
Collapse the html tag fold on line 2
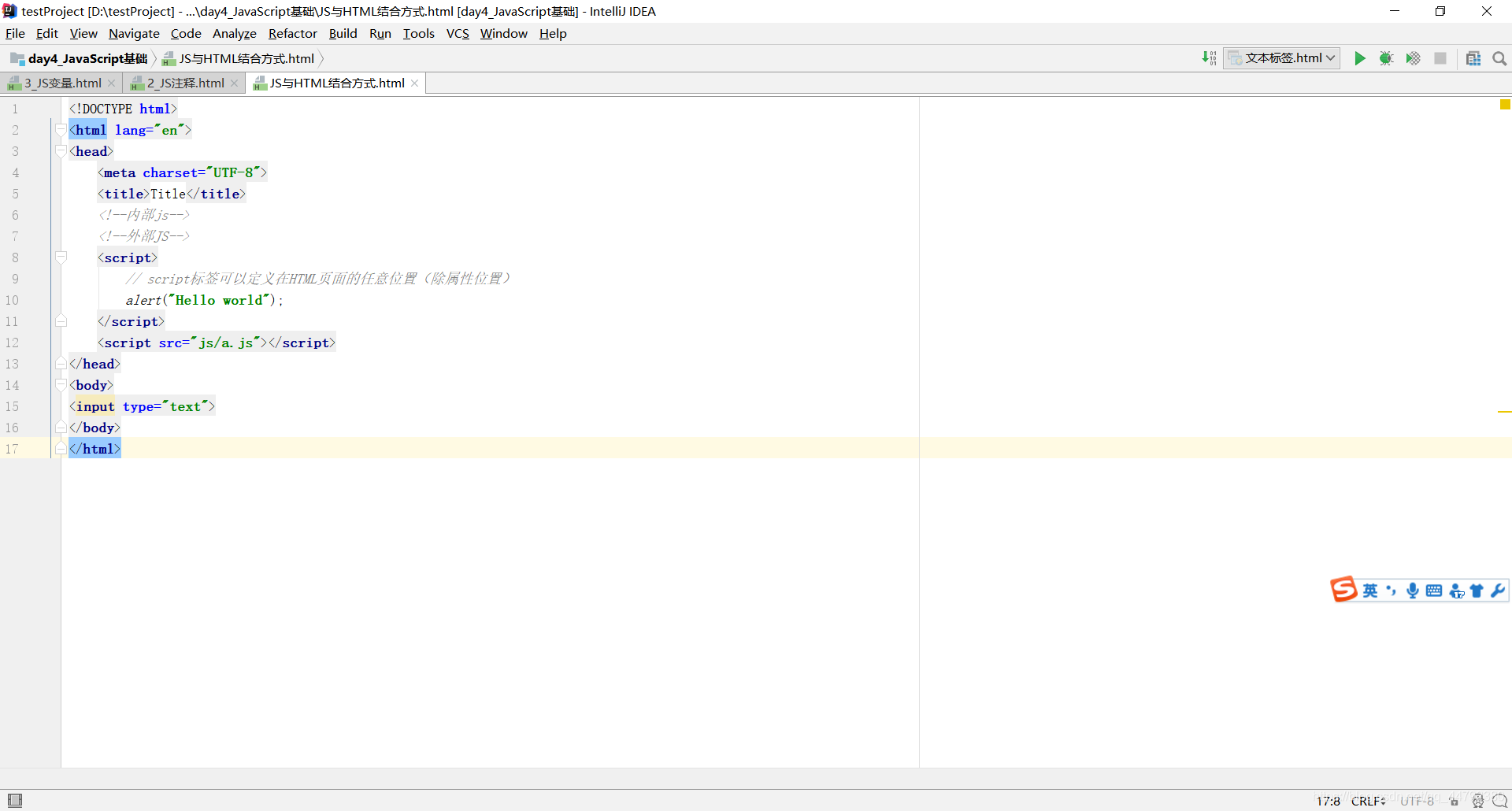pos(61,130)
